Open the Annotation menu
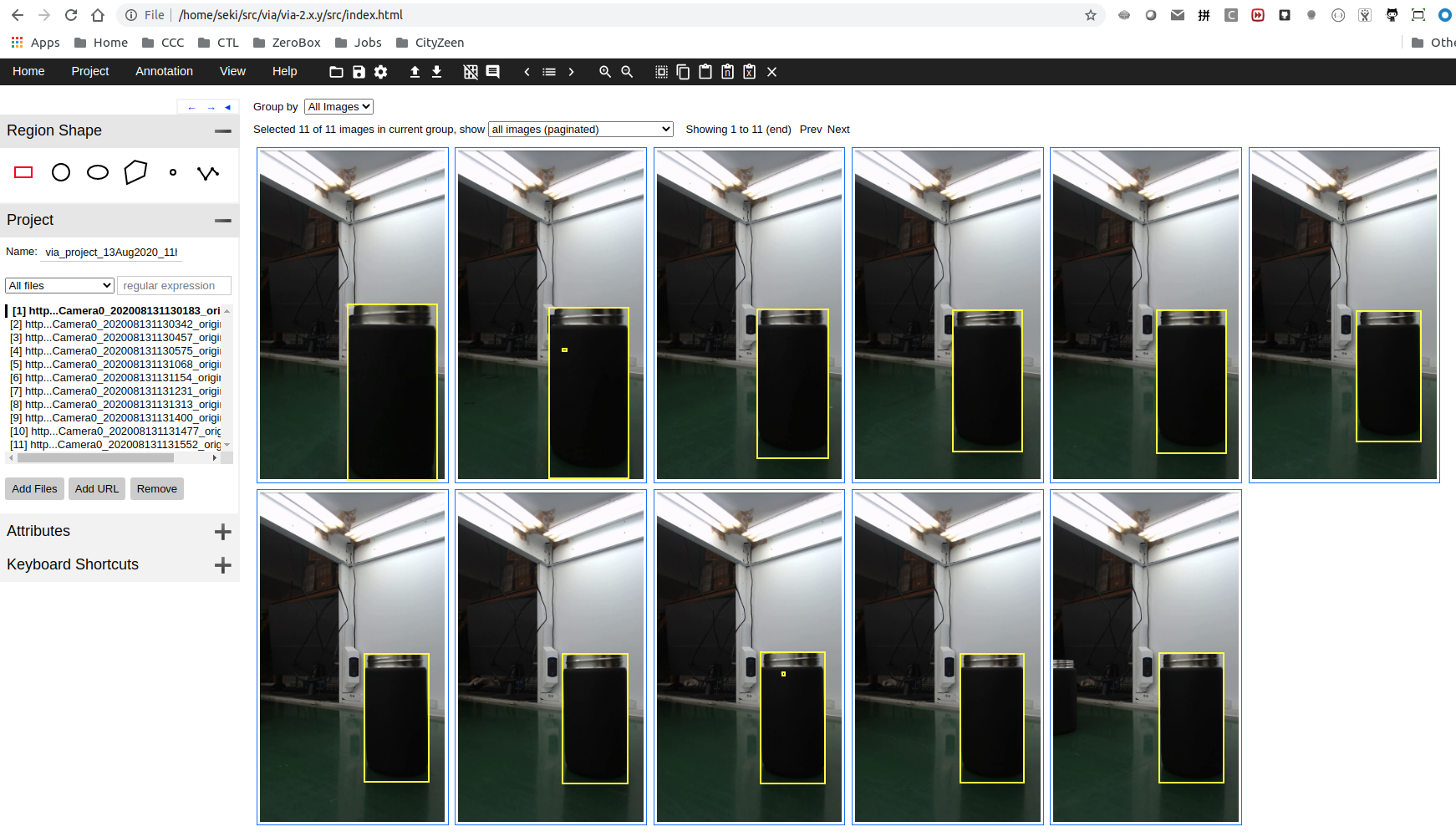1456x837 pixels. 164,71
